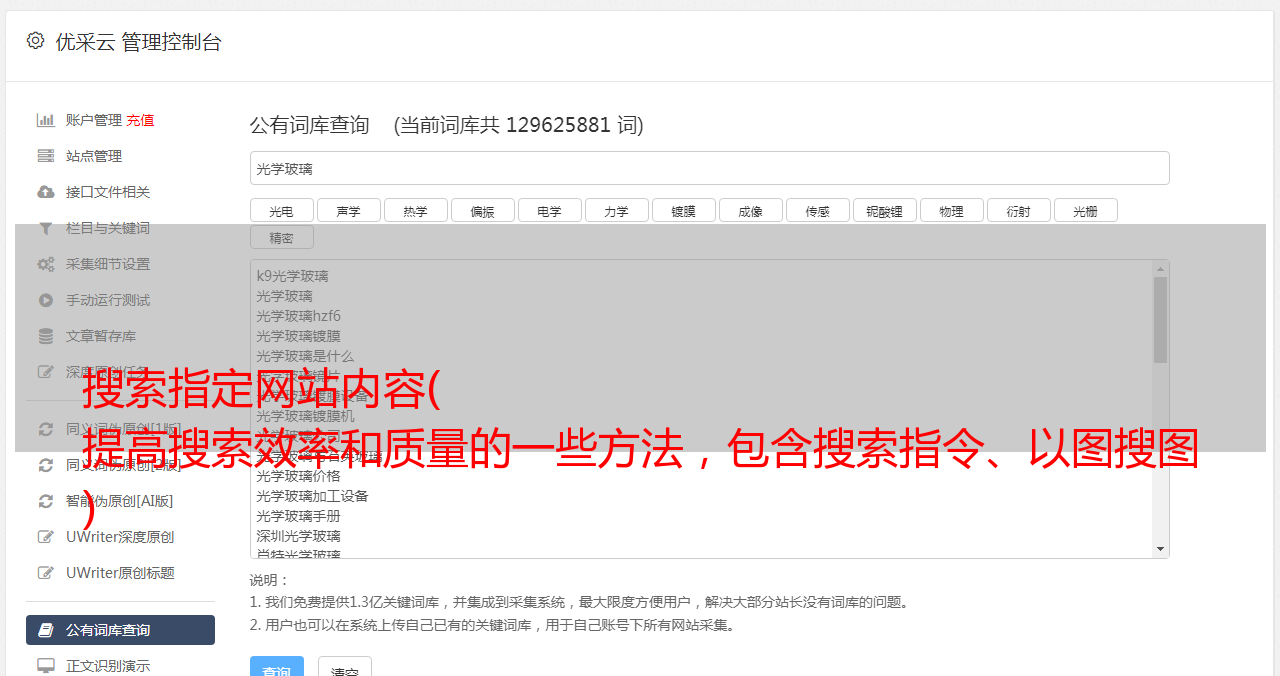Click the play icon for 手动运行测试
Viewport: 1280px width, 676px height.
pos(45,300)
